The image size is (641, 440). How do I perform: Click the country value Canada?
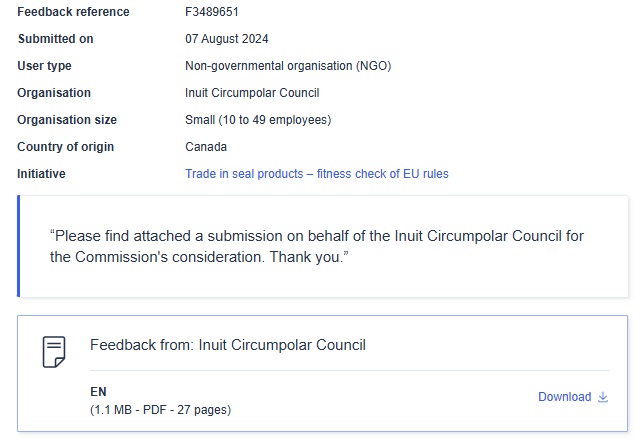pos(206,147)
